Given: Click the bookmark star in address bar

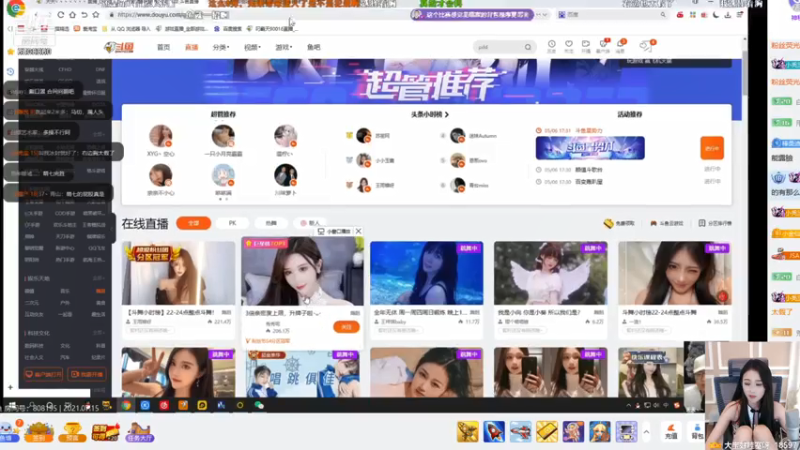Looking at the screenshot, I should click(96, 15).
